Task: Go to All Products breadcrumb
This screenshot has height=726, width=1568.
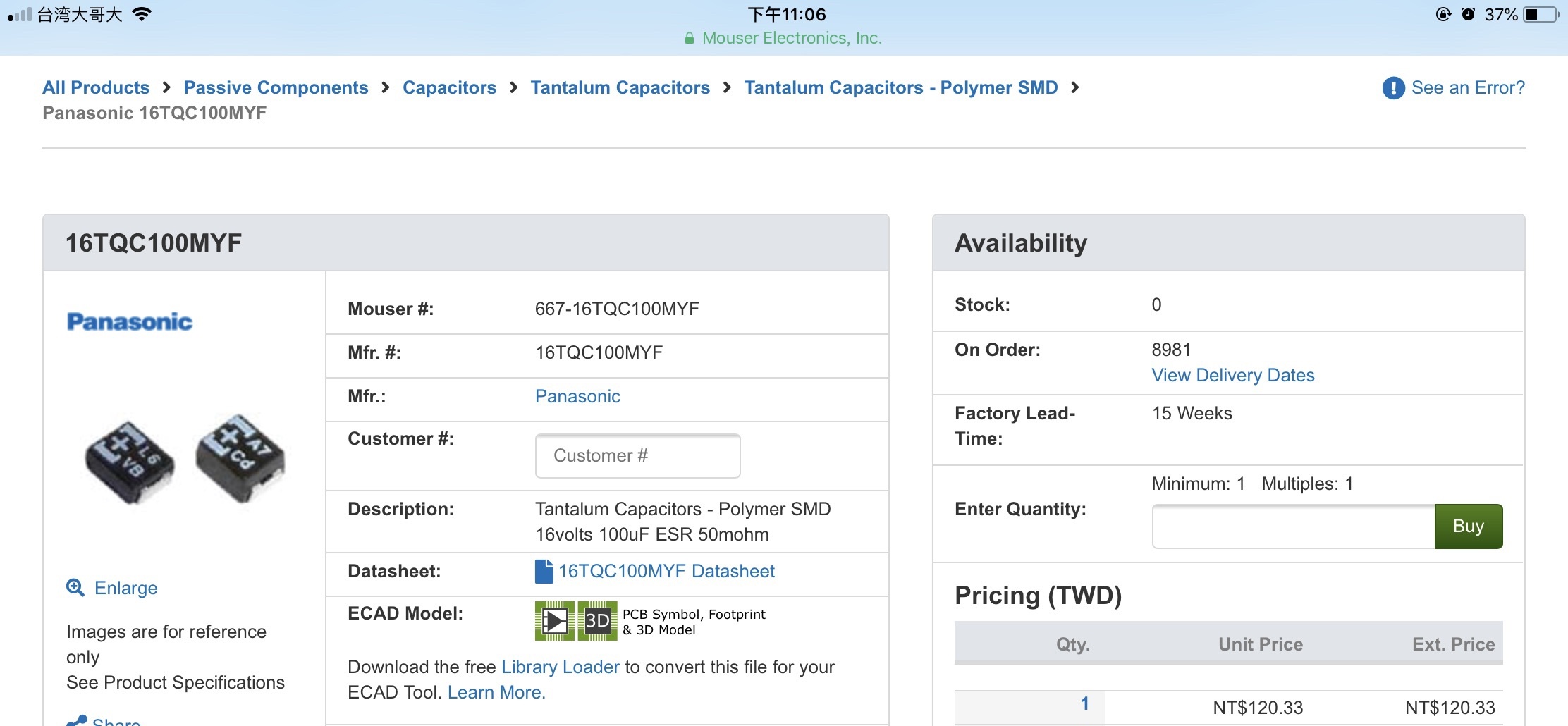Action: point(96,87)
